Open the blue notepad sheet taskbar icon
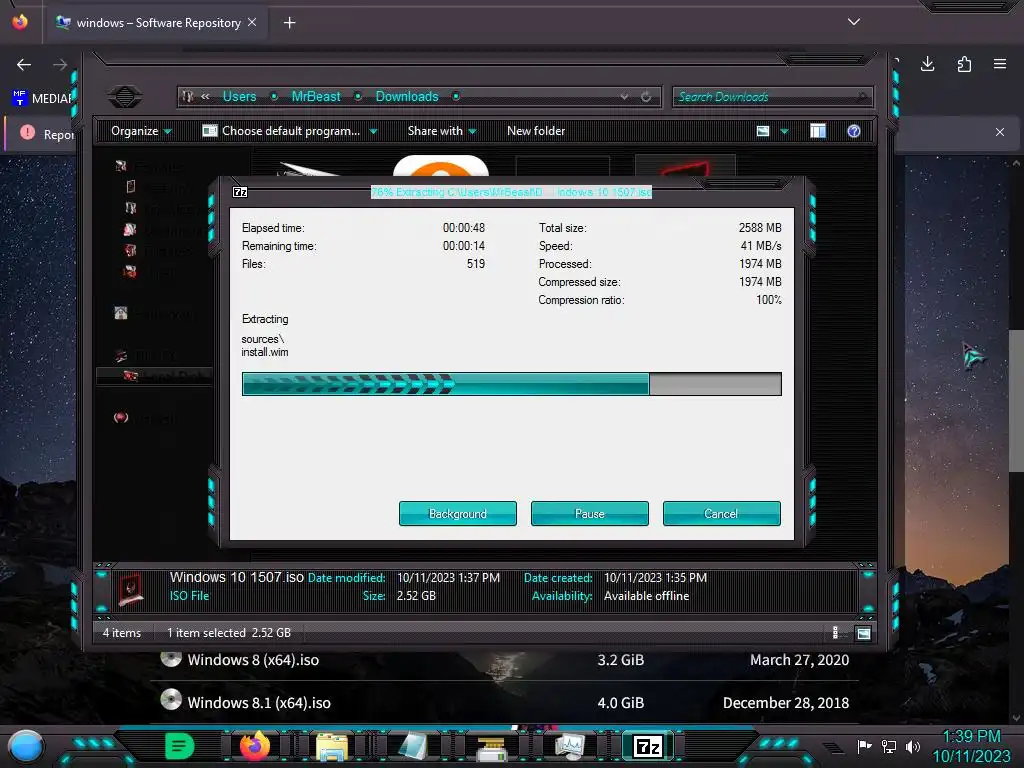Viewport: 1024px width, 768px height. tap(413, 747)
